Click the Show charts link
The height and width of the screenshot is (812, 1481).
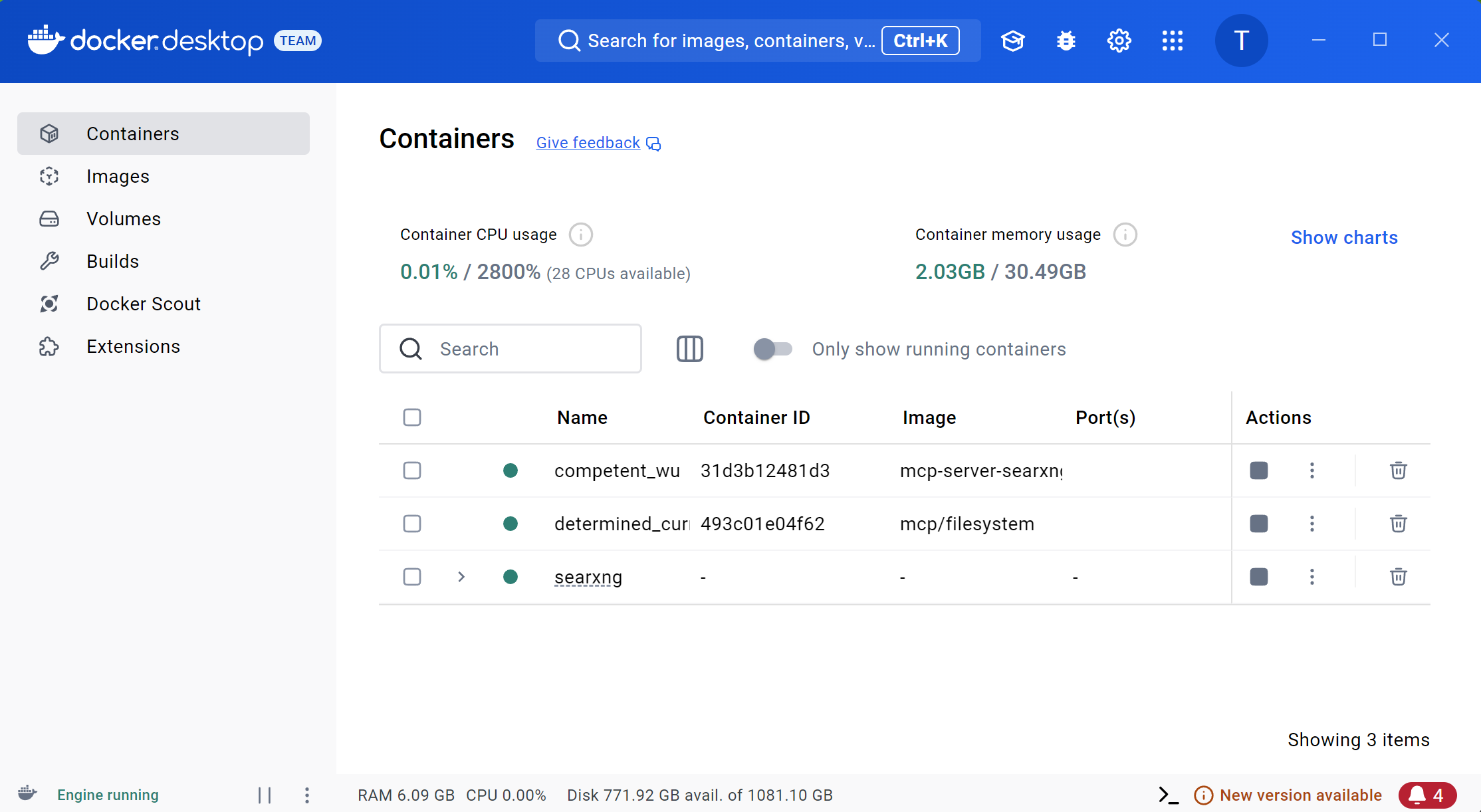[1344, 237]
